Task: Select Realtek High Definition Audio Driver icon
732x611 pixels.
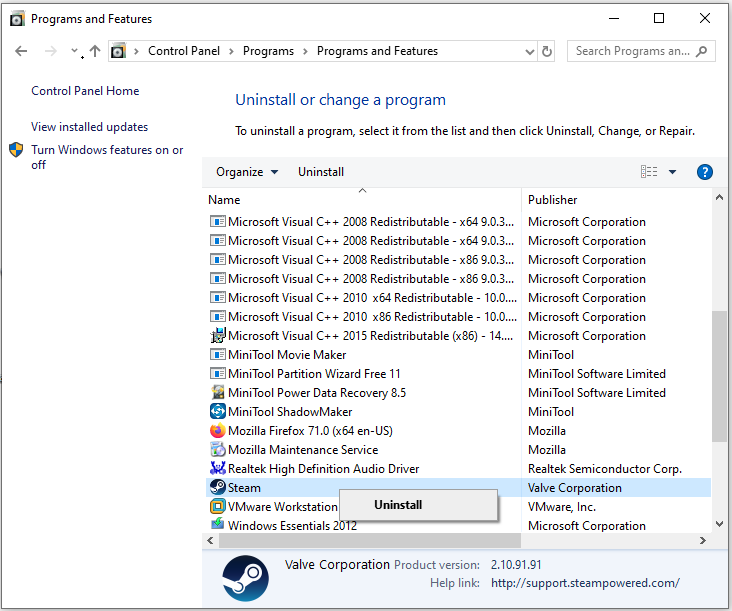Action: pos(218,468)
